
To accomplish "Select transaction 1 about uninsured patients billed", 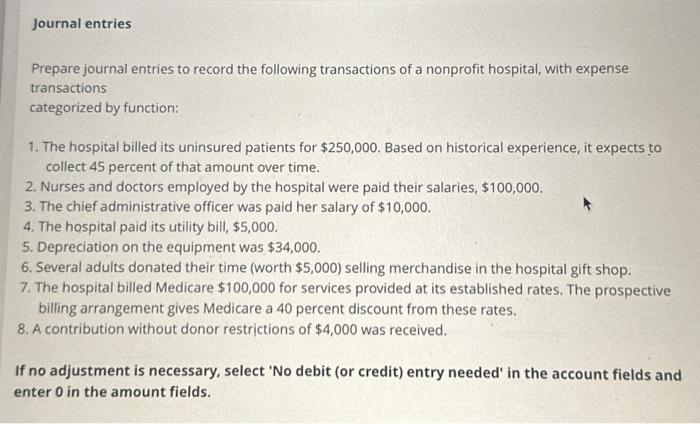I will (345, 157).
